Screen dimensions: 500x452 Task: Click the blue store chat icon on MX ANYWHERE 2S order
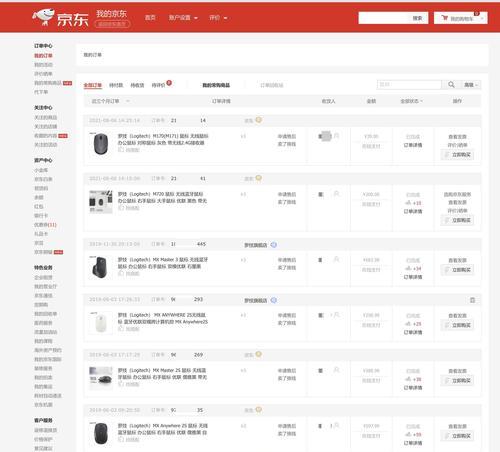(274, 300)
